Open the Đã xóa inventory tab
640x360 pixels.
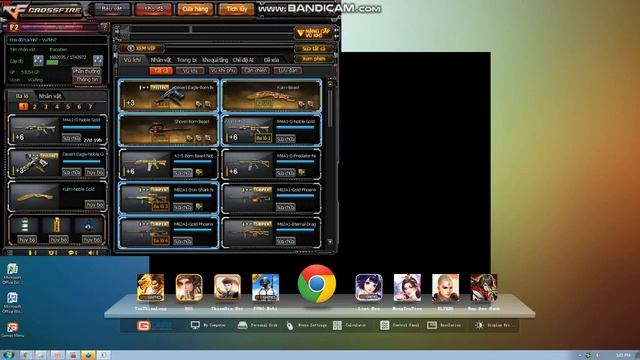pyautogui.click(x=271, y=60)
